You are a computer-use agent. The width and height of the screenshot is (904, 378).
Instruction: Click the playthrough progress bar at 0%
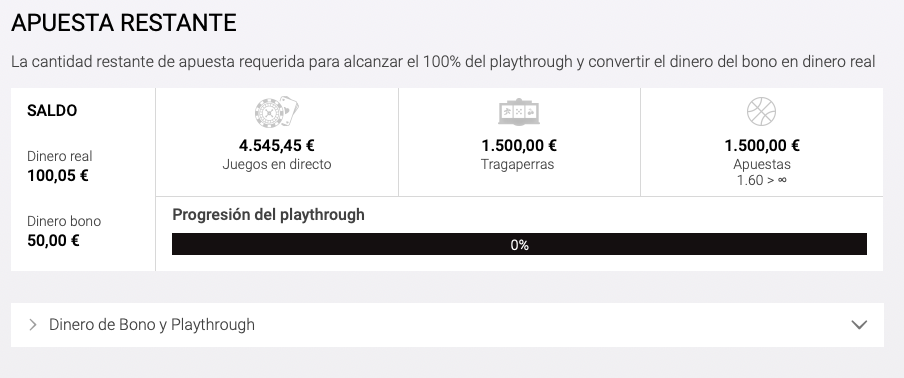pyautogui.click(x=519, y=244)
